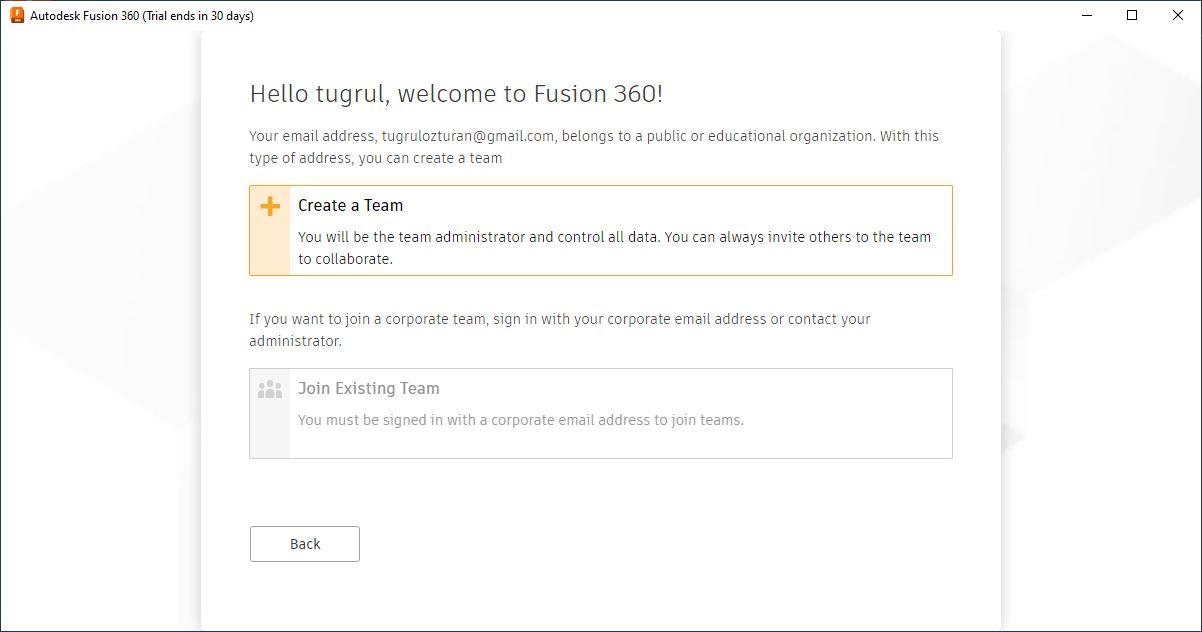Click the 'Your email address, tugrulozturan@gmail.com' paragraph
Screen dimensions: 1202x632
[x=594, y=147]
